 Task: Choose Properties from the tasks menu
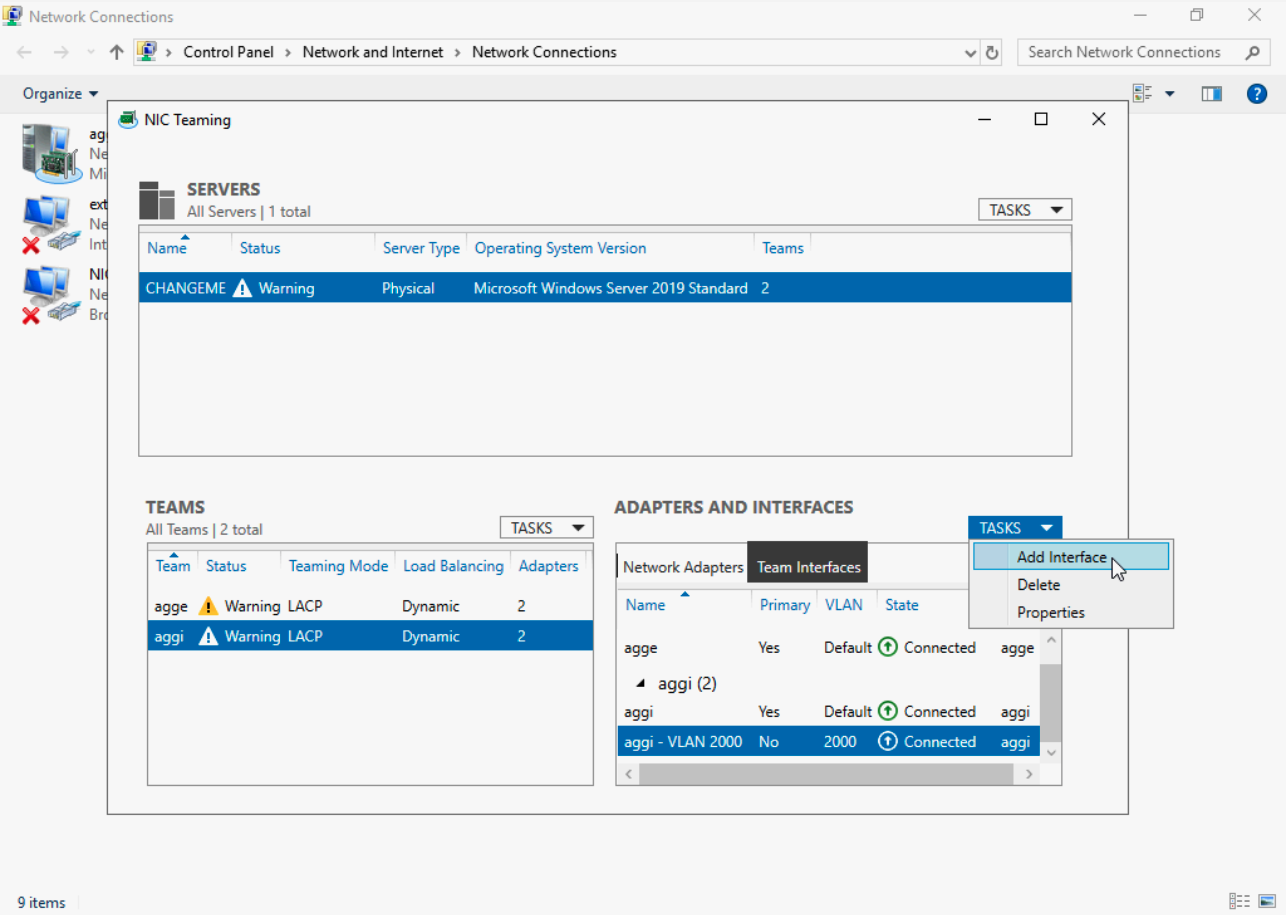pos(1071,613)
